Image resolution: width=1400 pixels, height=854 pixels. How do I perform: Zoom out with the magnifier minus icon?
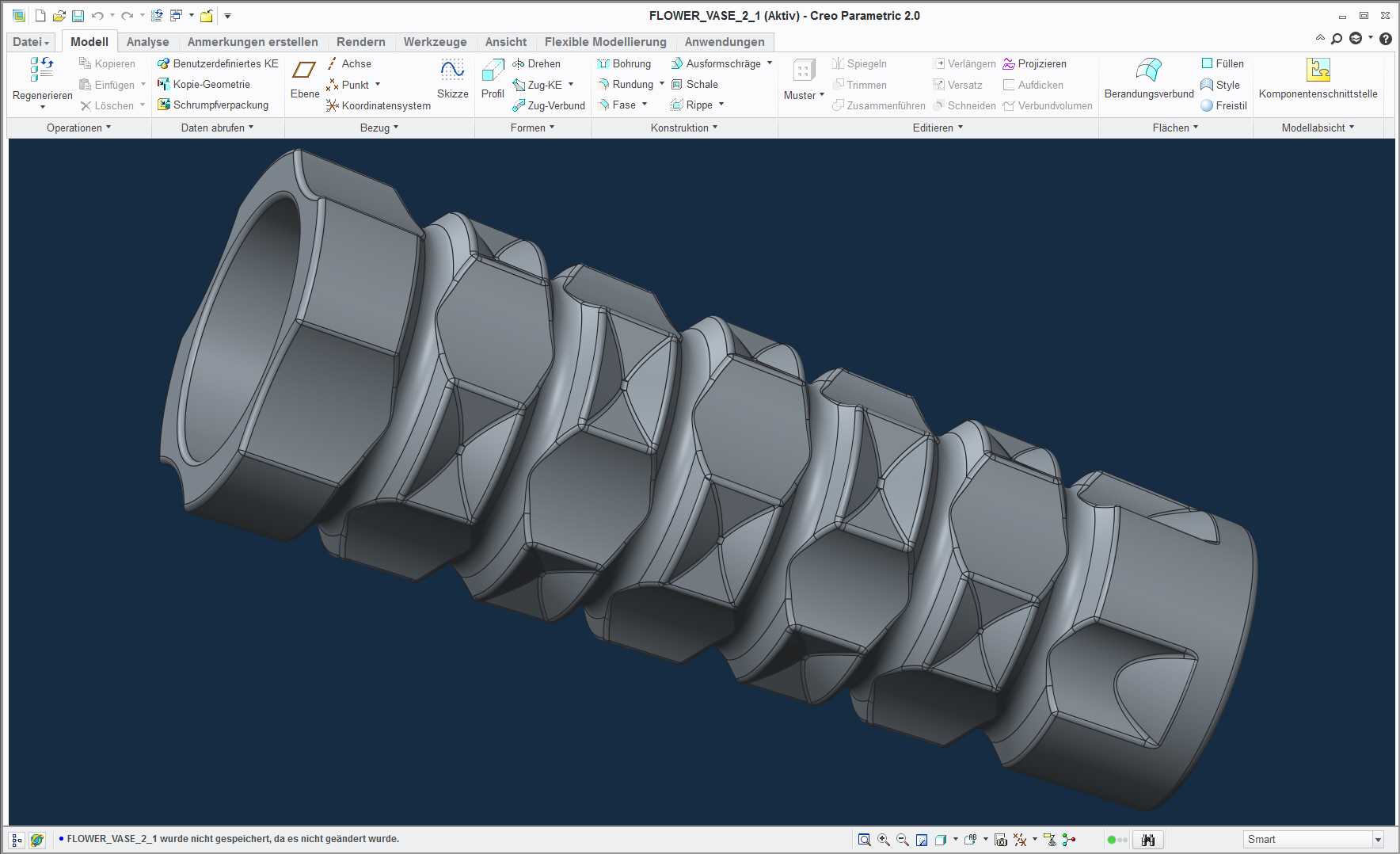[x=903, y=840]
